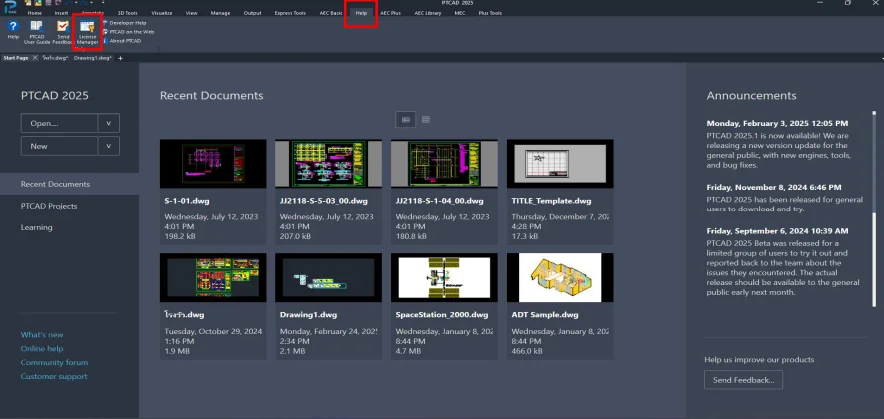Open the Express Tools ribbon tab
The image size is (884, 419).
(x=290, y=12)
